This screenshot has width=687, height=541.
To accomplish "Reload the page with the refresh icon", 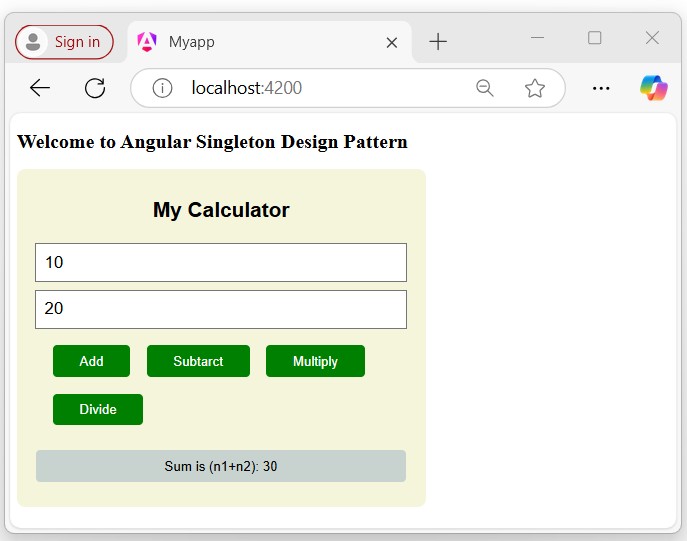I will coord(95,88).
